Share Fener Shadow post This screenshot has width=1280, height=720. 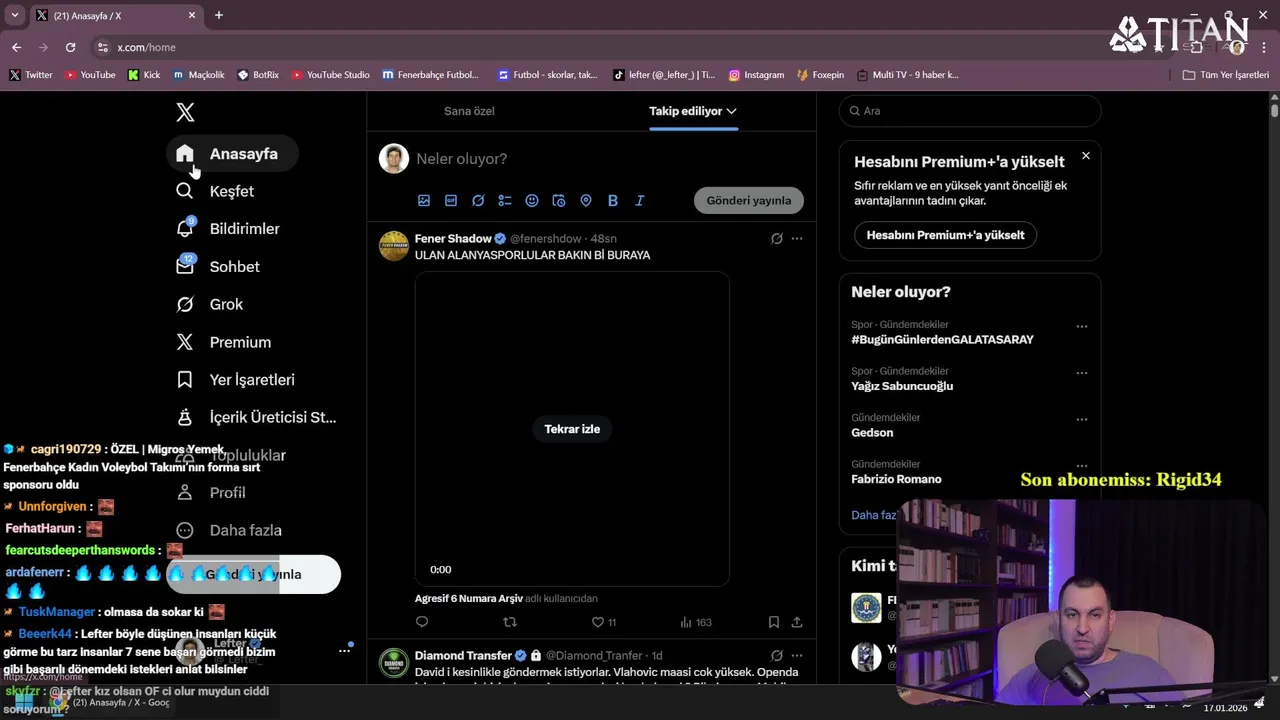pyautogui.click(x=797, y=622)
